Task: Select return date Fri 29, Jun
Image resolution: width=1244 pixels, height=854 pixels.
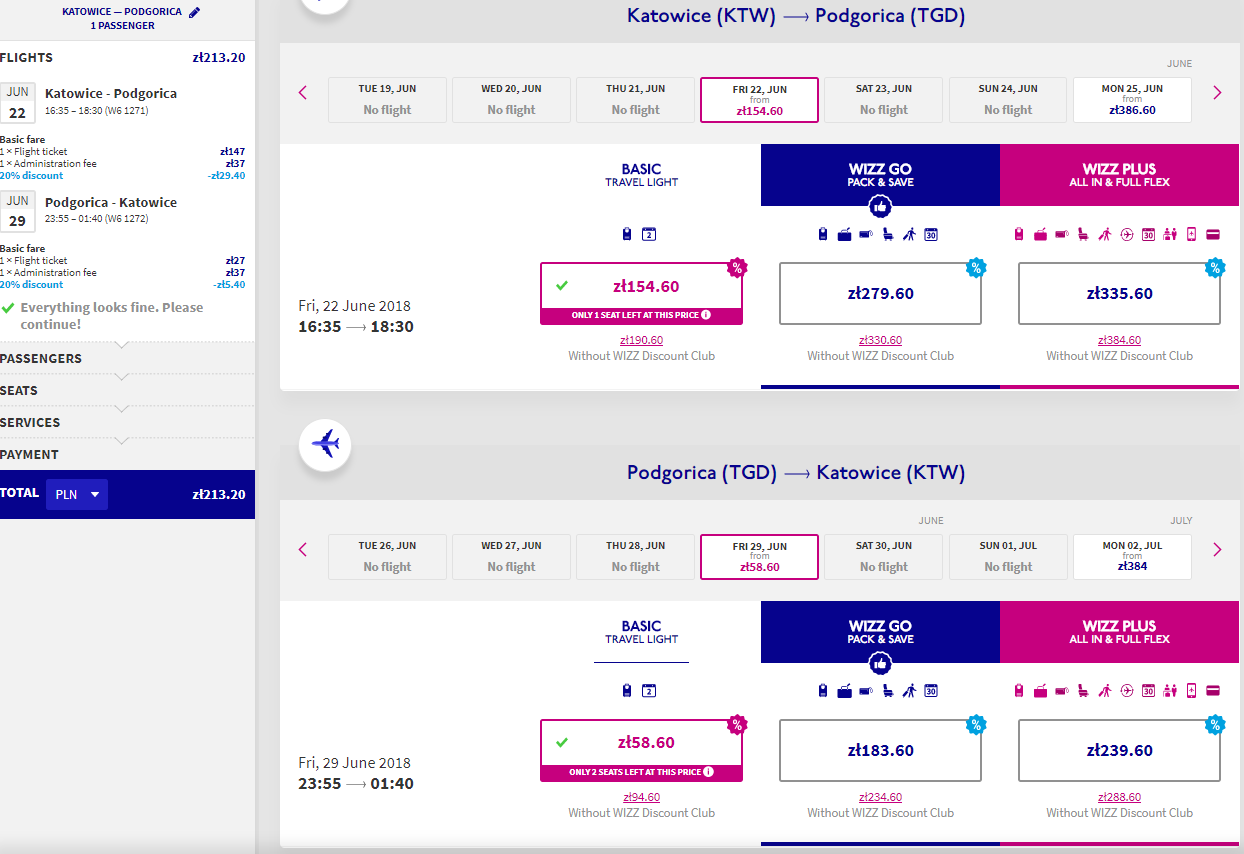Action: coord(760,557)
